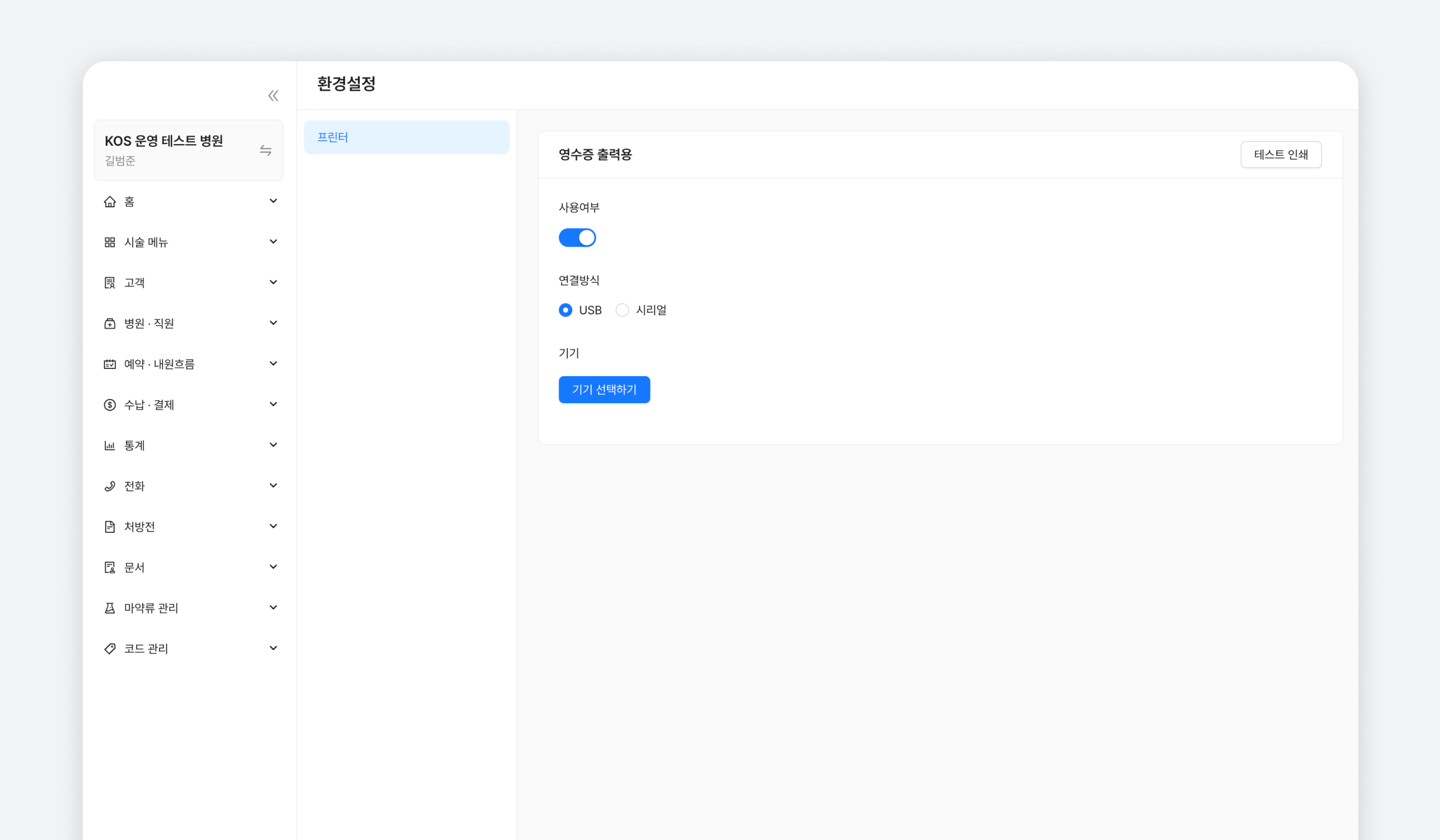The image size is (1440, 840).
Task: Open the 프린터 settings tab
Action: (406, 137)
